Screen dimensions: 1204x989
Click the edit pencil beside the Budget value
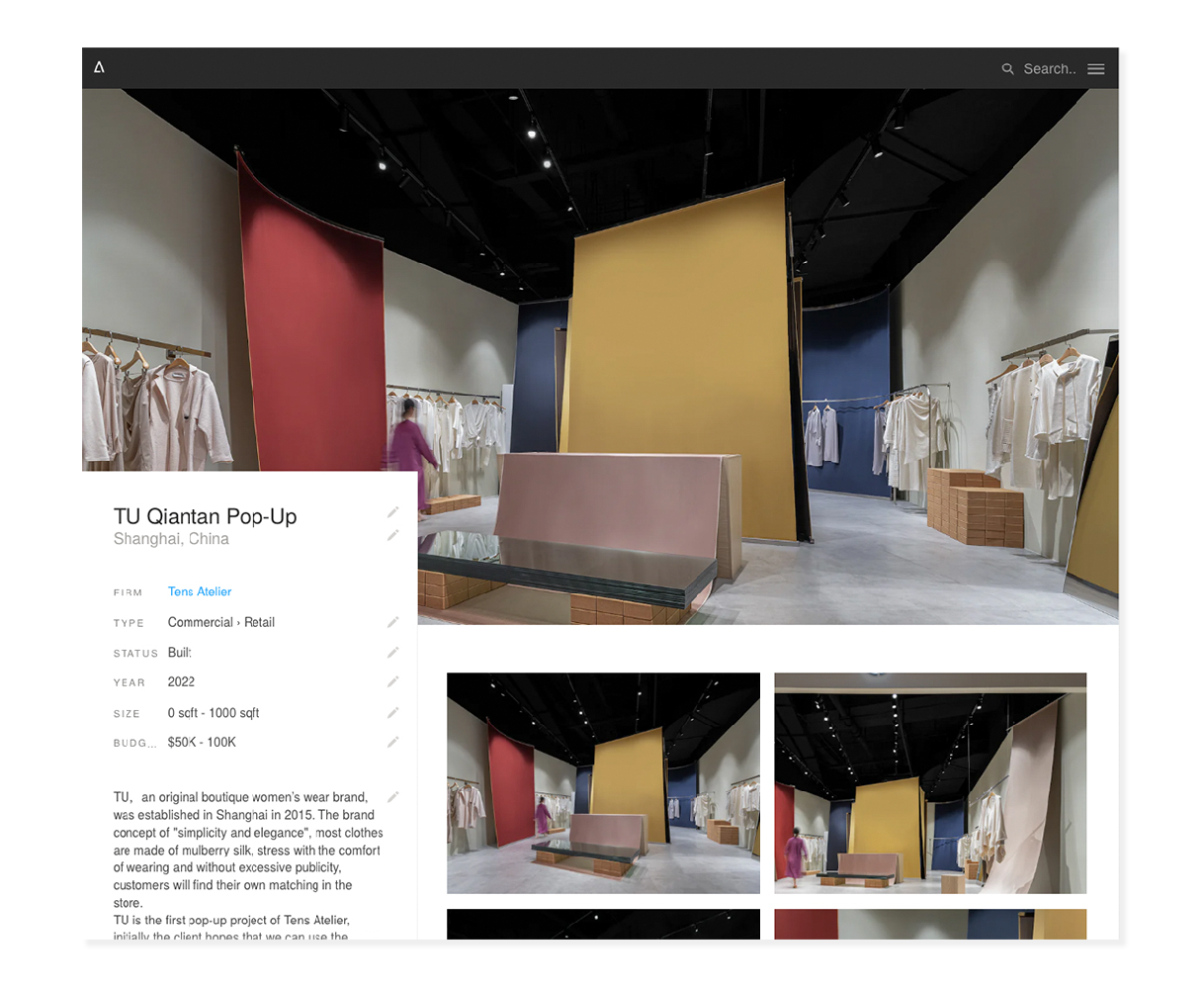point(392,743)
